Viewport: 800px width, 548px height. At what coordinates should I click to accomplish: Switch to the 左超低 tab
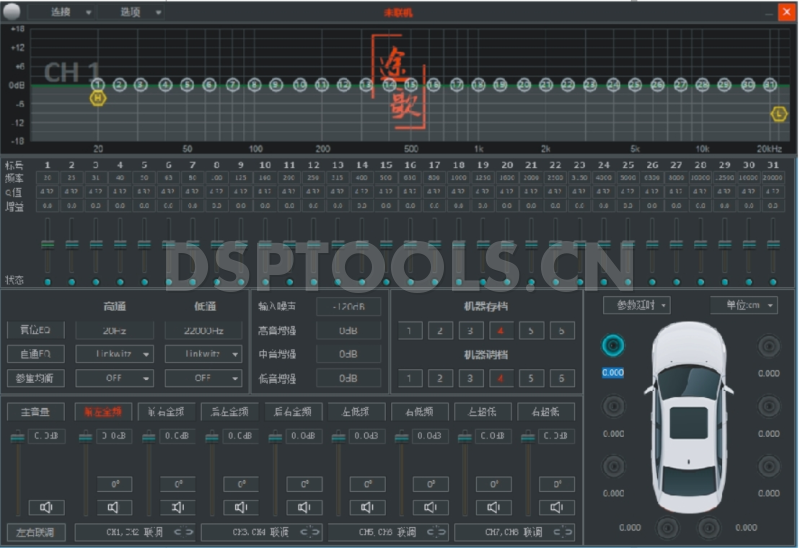click(x=482, y=412)
